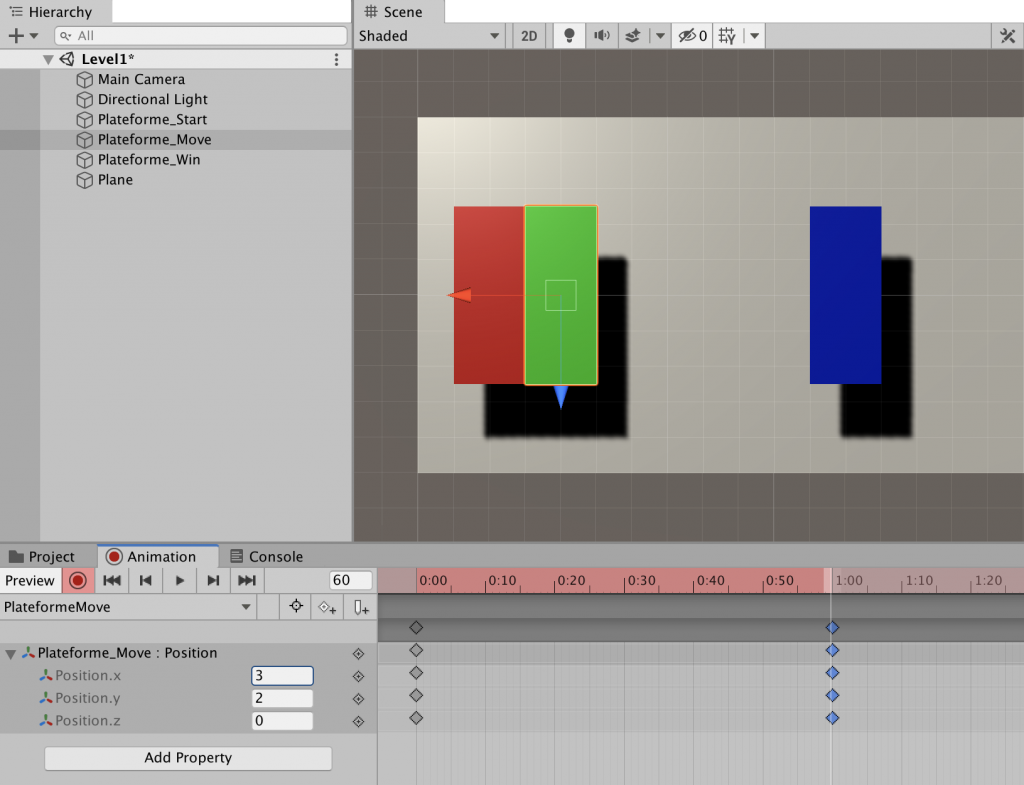Select Plateforme_Win in the Hierarchy
The width and height of the screenshot is (1024, 785).
coord(148,159)
